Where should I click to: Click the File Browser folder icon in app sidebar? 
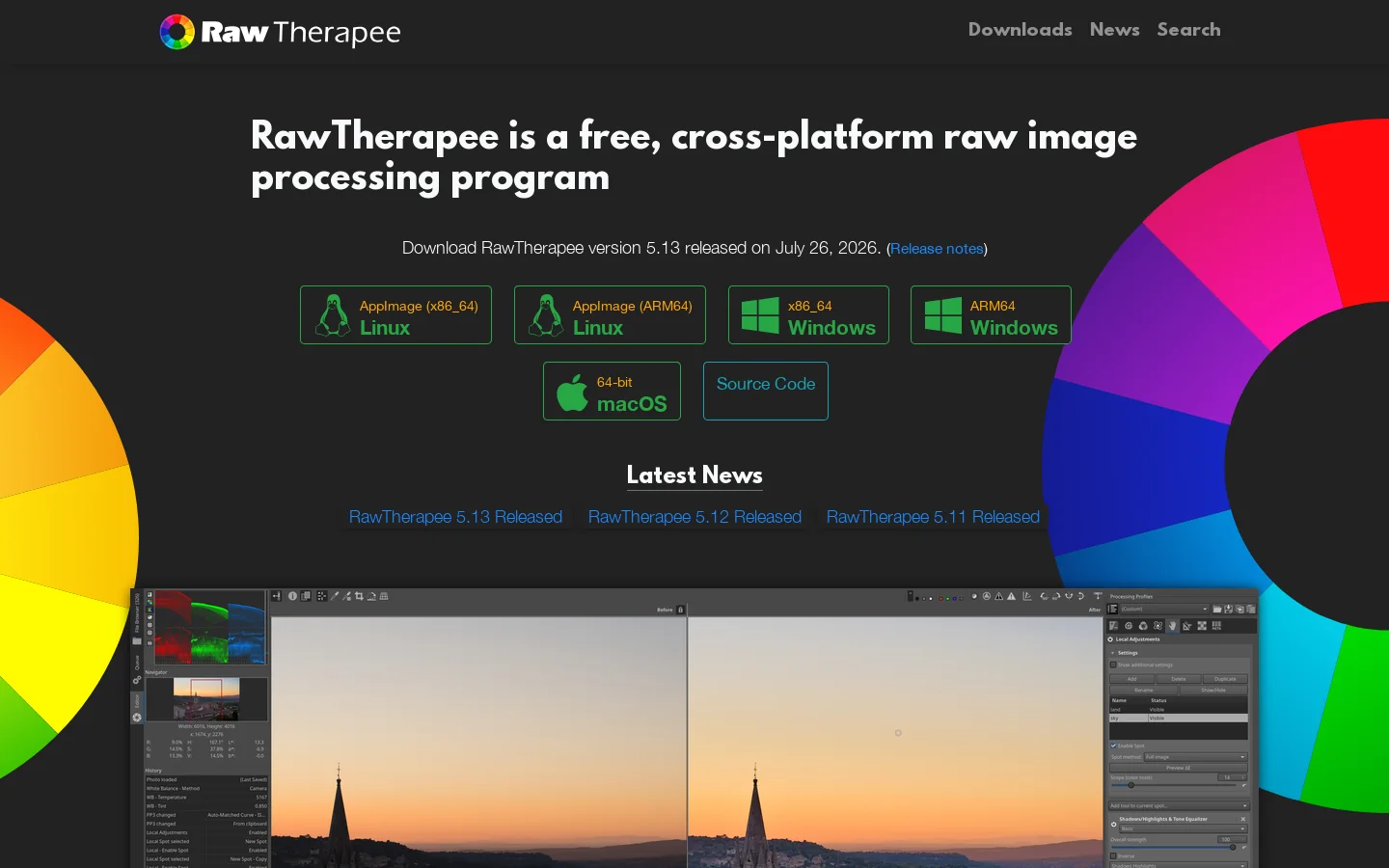(x=137, y=641)
